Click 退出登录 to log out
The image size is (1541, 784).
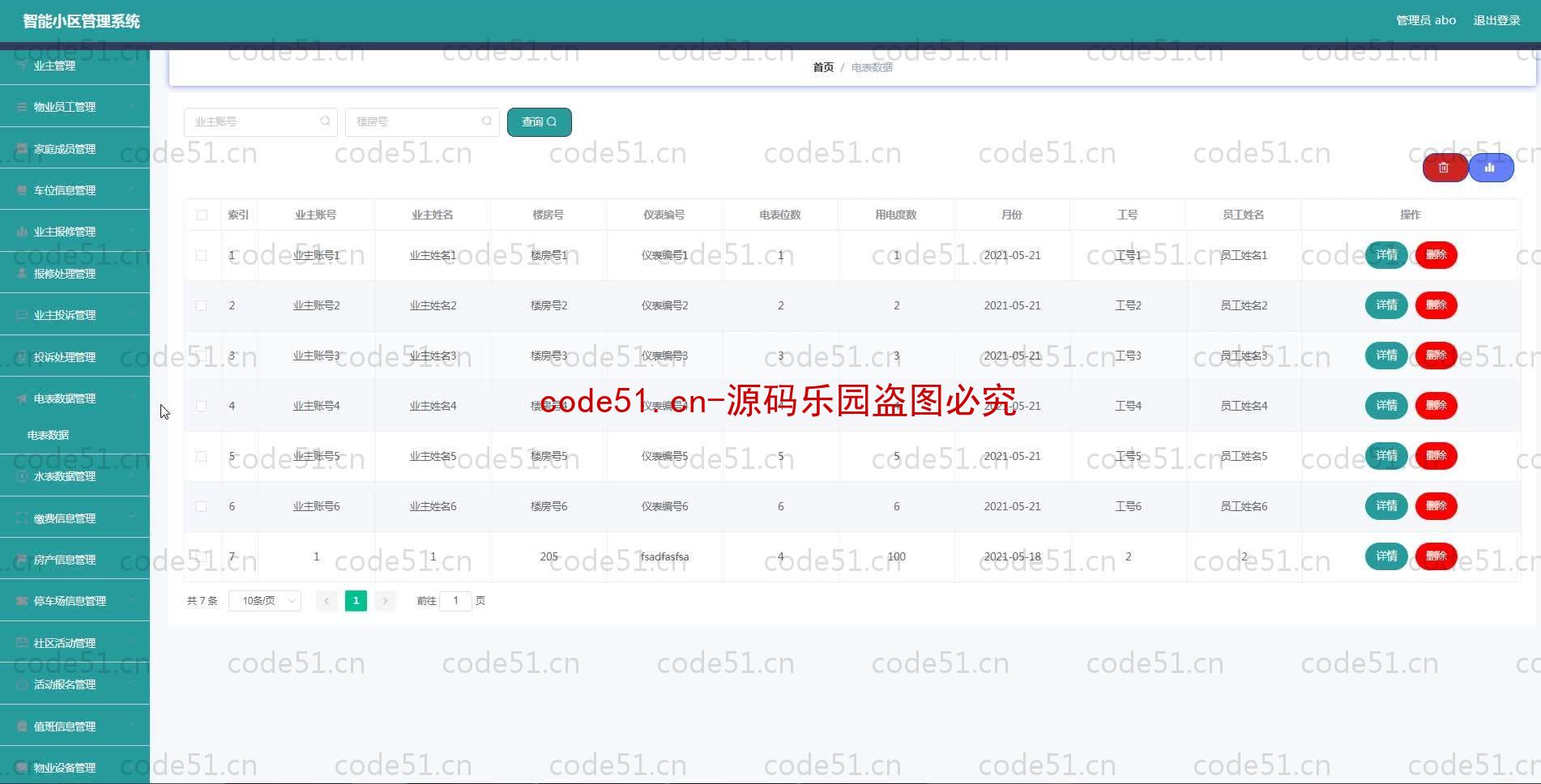click(1496, 20)
